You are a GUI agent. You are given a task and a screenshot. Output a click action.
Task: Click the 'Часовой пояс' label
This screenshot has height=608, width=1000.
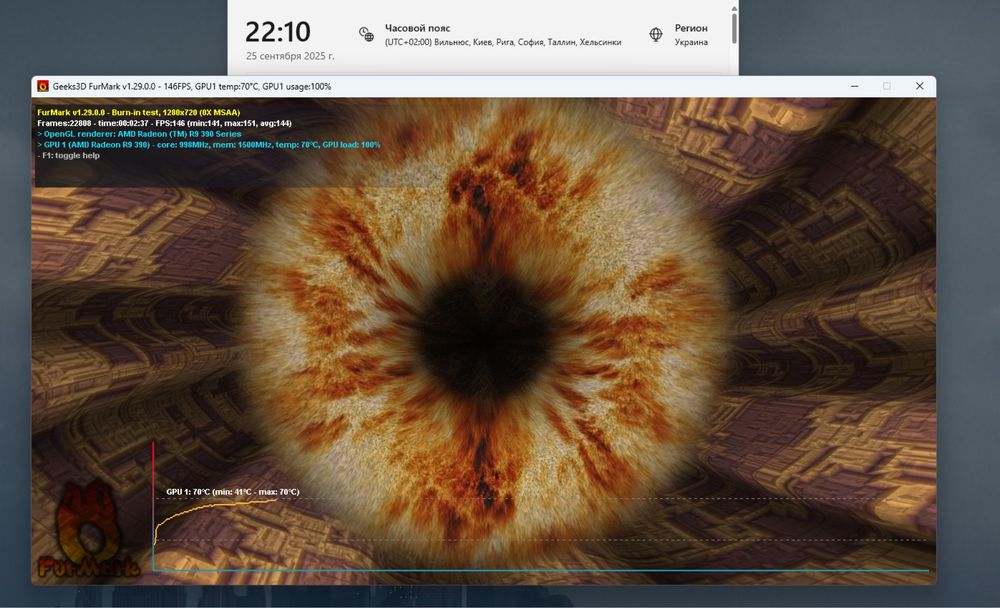417,28
